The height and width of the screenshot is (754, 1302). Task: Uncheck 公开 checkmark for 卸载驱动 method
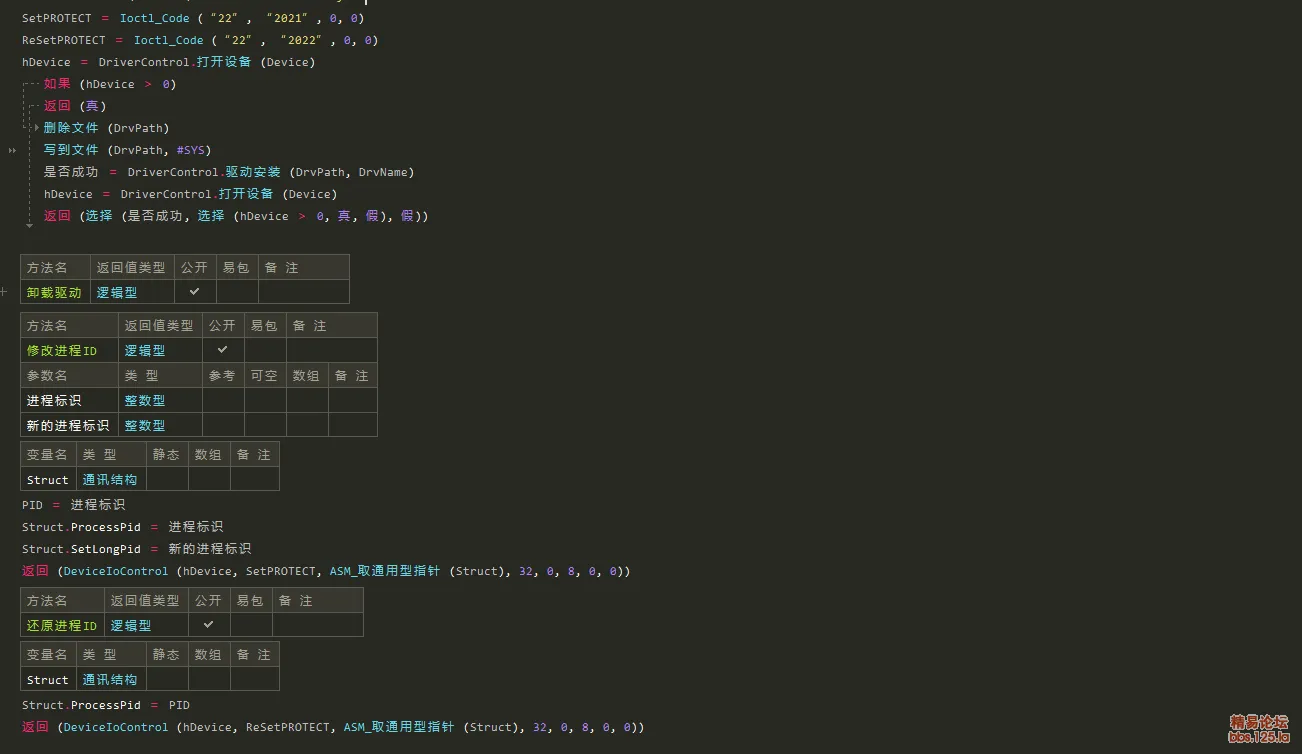(x=195, y=292)
